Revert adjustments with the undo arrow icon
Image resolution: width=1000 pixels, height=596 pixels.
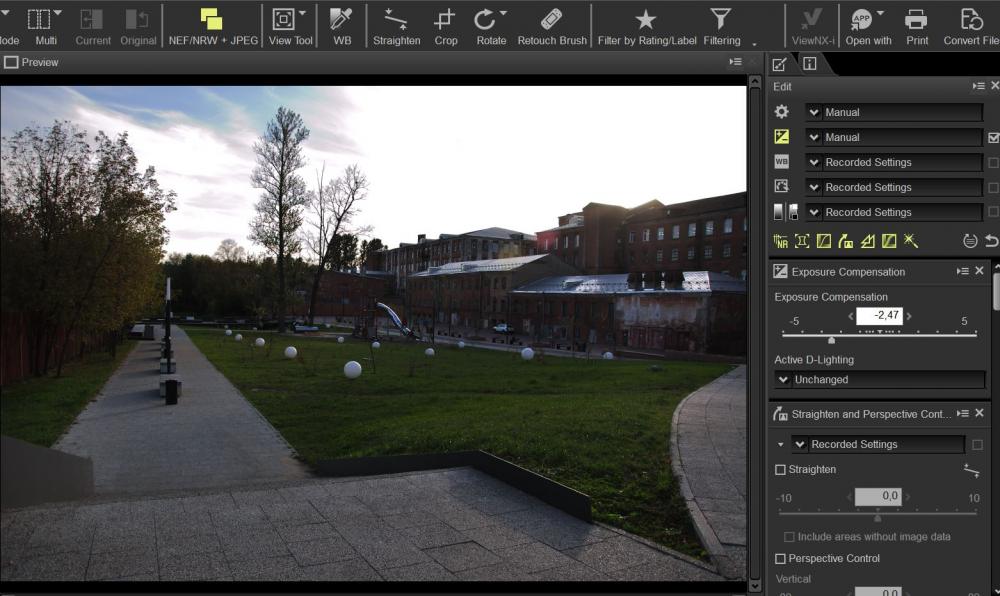pyautogui.click(x=991, y=241)
